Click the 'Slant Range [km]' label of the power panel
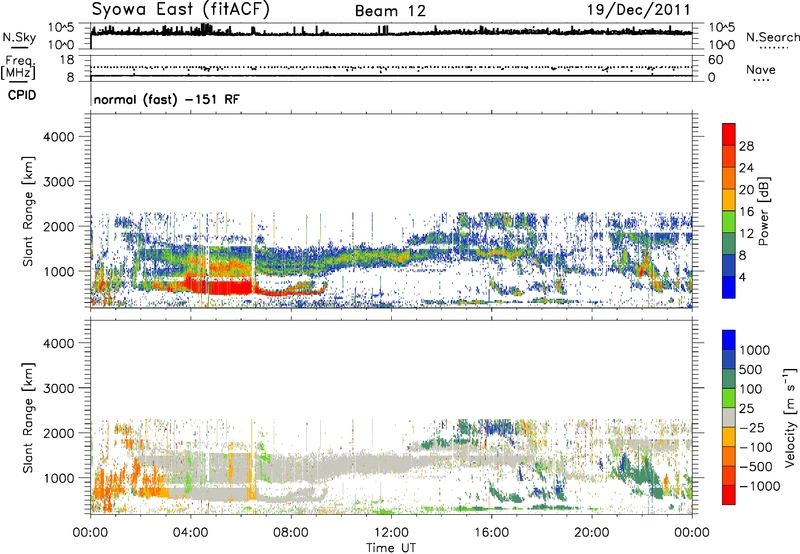This screenshot has width=800, height=554. 28,211
